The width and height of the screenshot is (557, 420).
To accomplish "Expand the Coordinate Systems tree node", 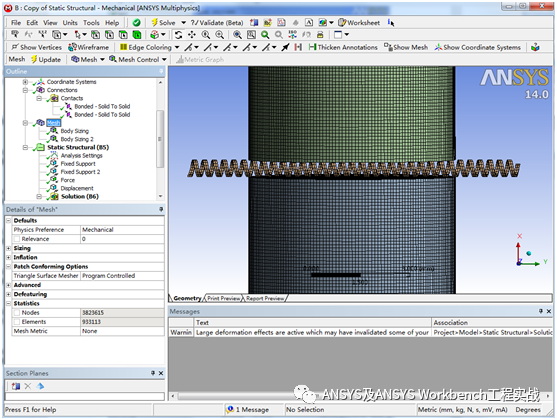I will point(25,82).
